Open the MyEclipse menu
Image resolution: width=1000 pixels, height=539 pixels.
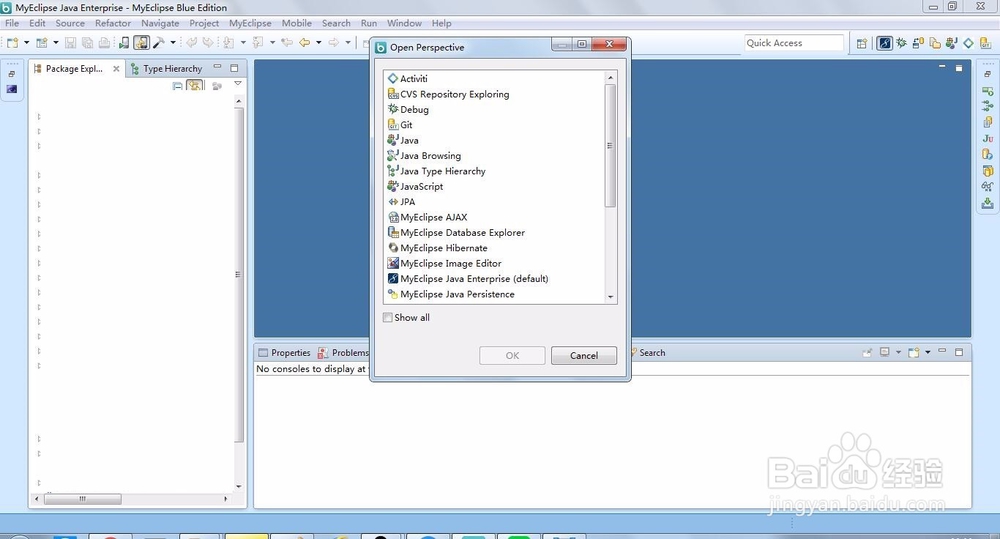tap(250, 23)
